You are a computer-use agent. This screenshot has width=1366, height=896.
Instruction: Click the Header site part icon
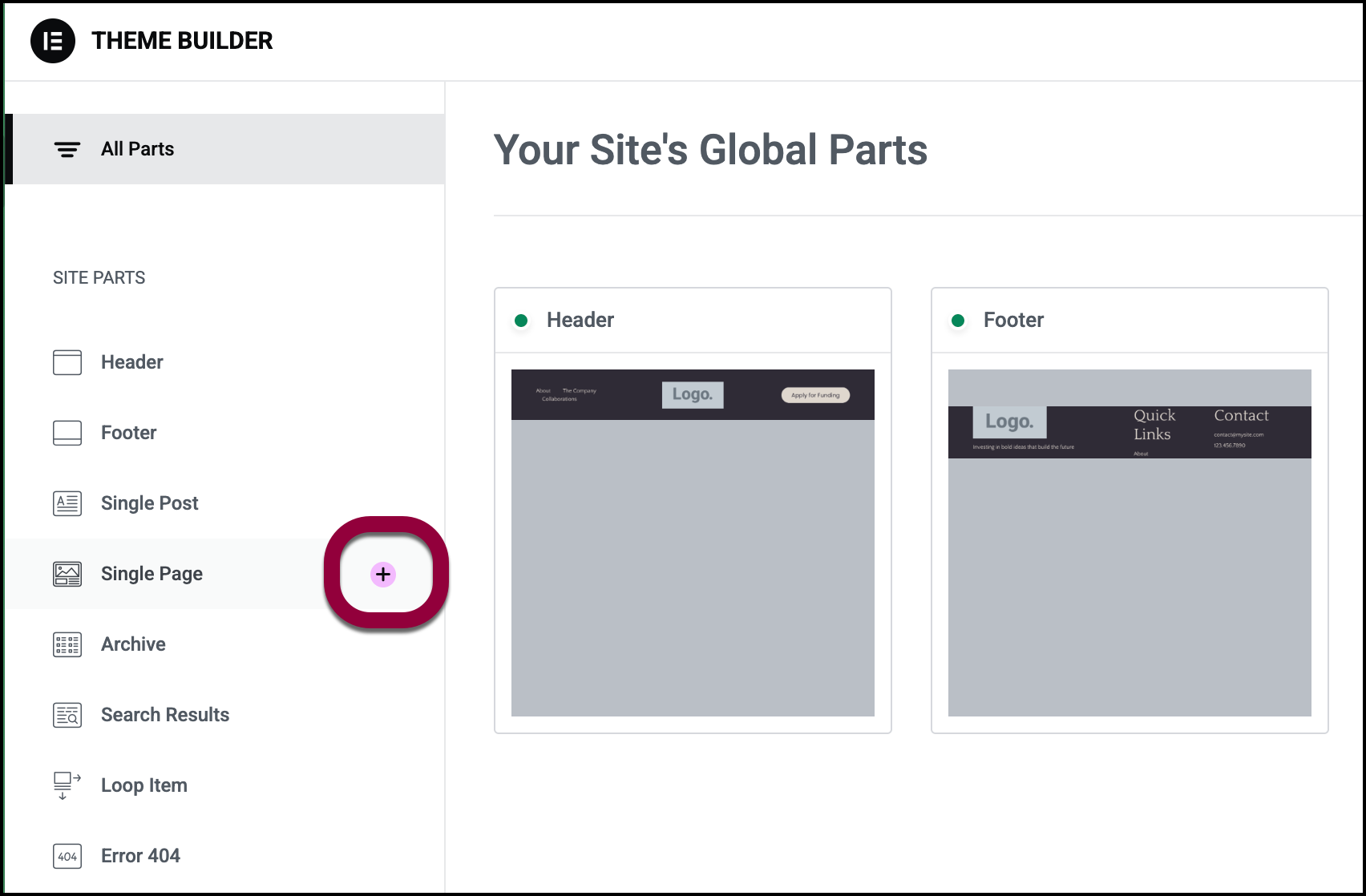[67, 362]
